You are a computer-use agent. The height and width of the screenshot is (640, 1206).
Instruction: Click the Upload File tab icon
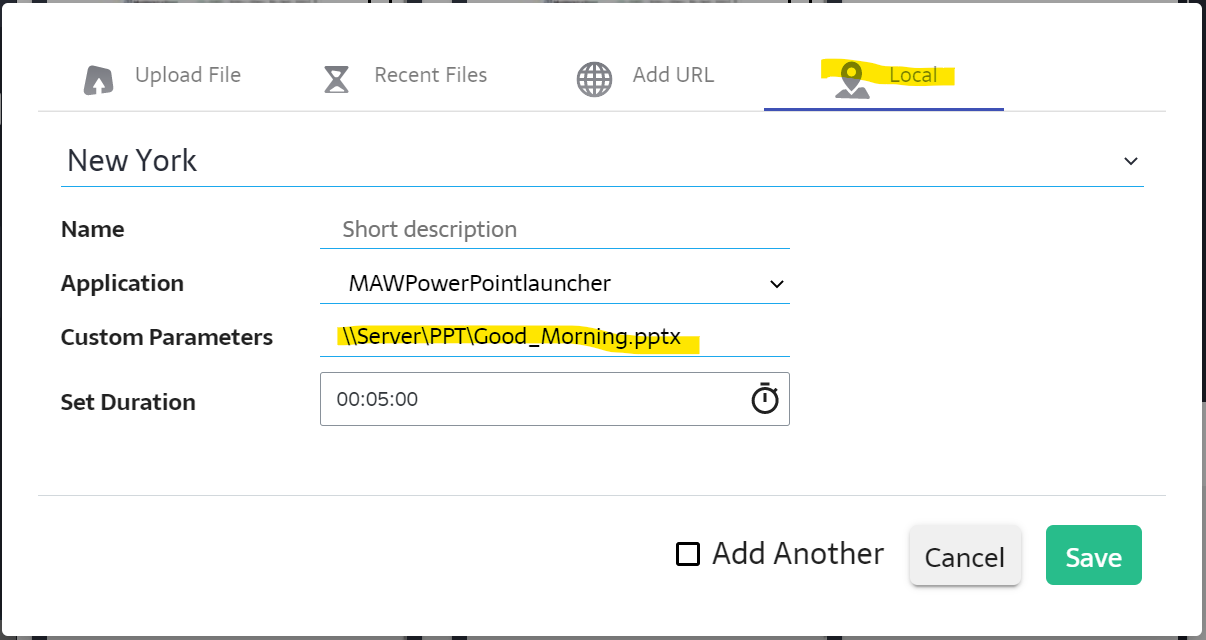click(98, 79)
